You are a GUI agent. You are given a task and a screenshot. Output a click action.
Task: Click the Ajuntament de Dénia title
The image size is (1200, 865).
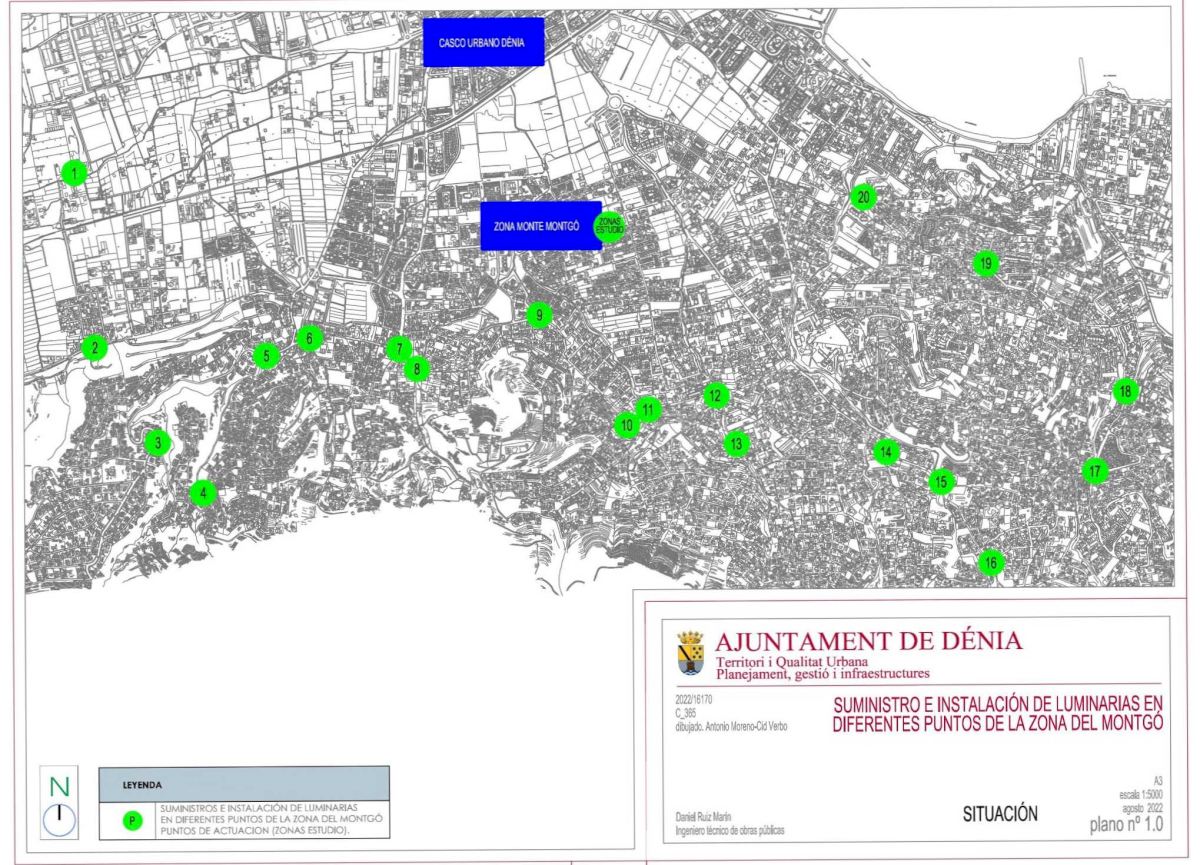coord(867,641)
